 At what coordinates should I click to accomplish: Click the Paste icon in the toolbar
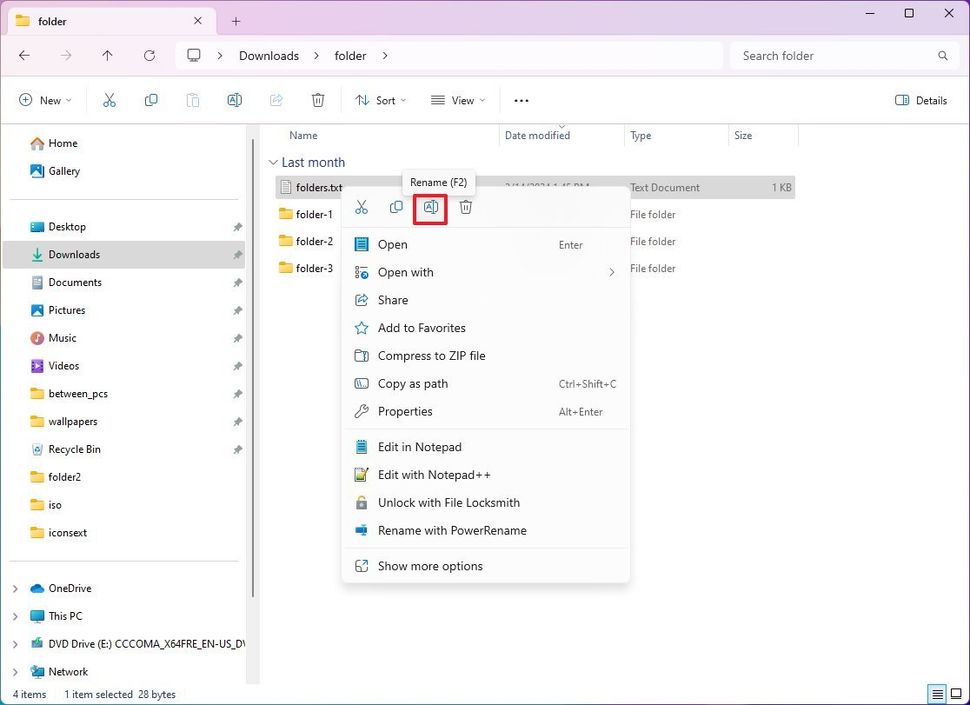[192, 100]
